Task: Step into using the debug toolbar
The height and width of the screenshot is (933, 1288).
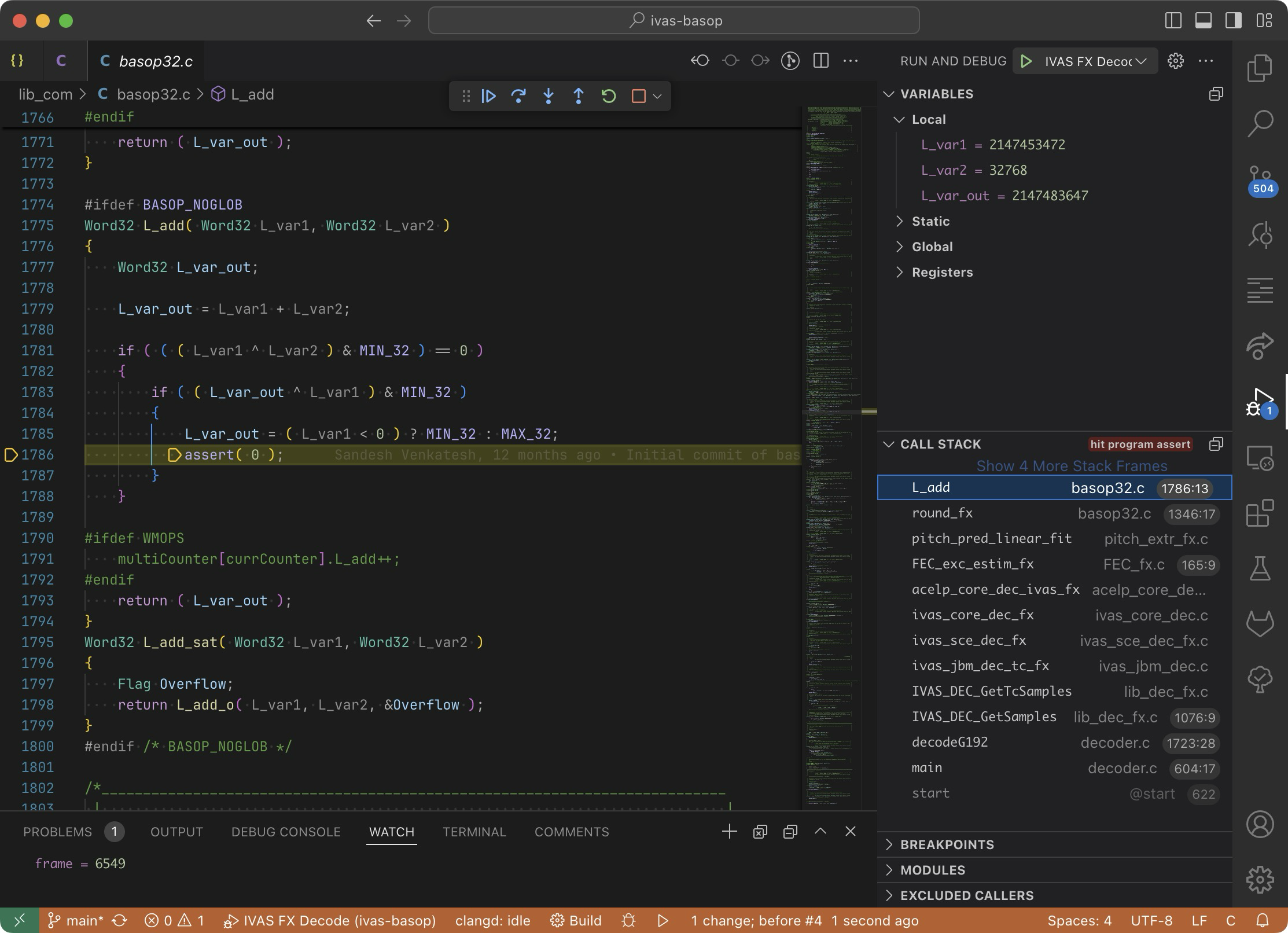Action: click(x=549, y=96)
